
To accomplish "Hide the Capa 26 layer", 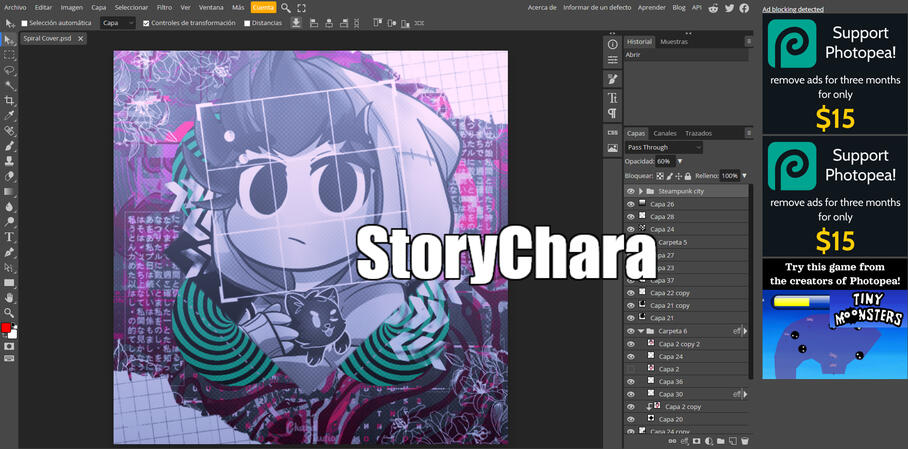I will (x=630, y=204).
